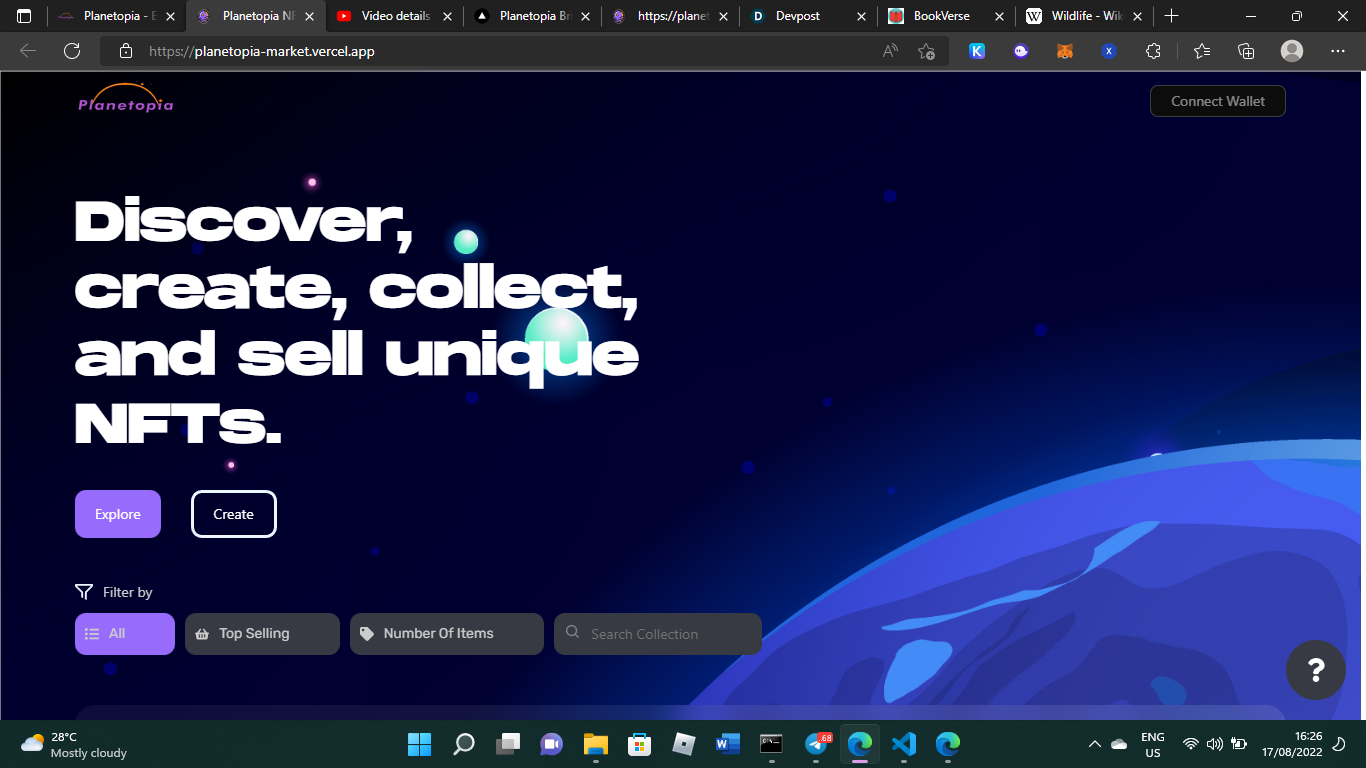
Task: Open a new browser tab
Action: coord(1172,16)
